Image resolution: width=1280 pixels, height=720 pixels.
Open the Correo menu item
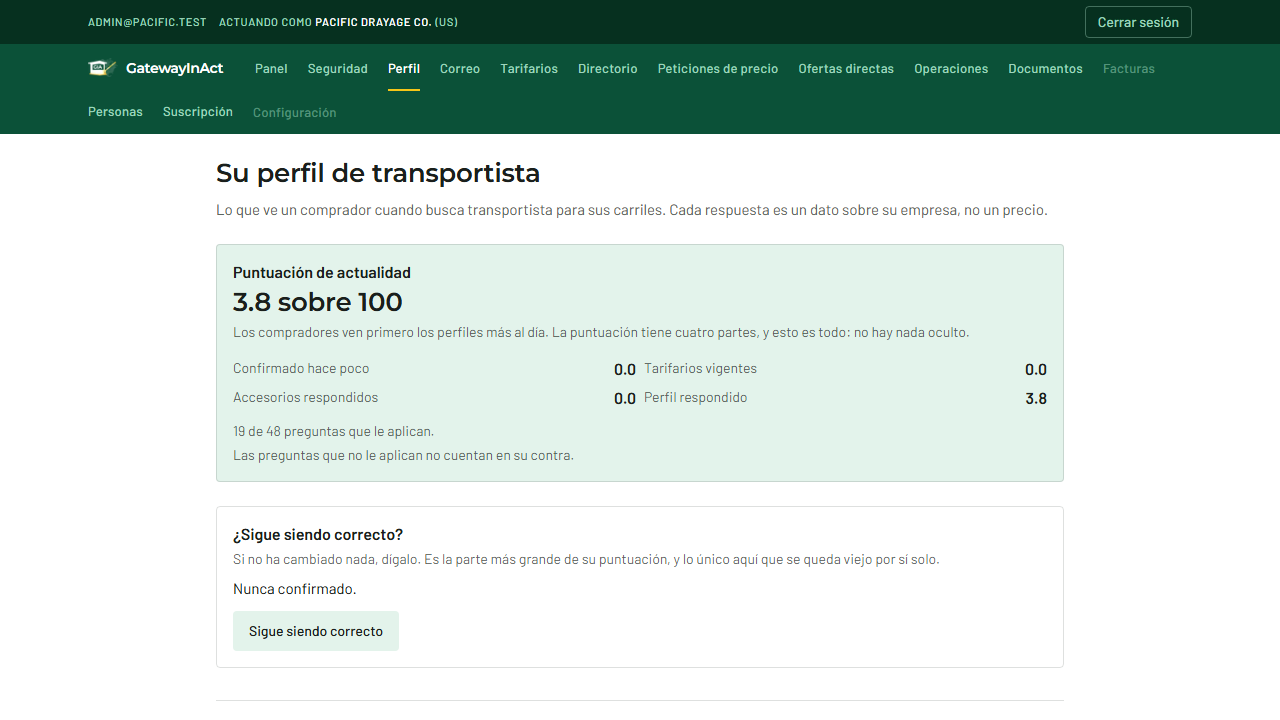[460, 69]
